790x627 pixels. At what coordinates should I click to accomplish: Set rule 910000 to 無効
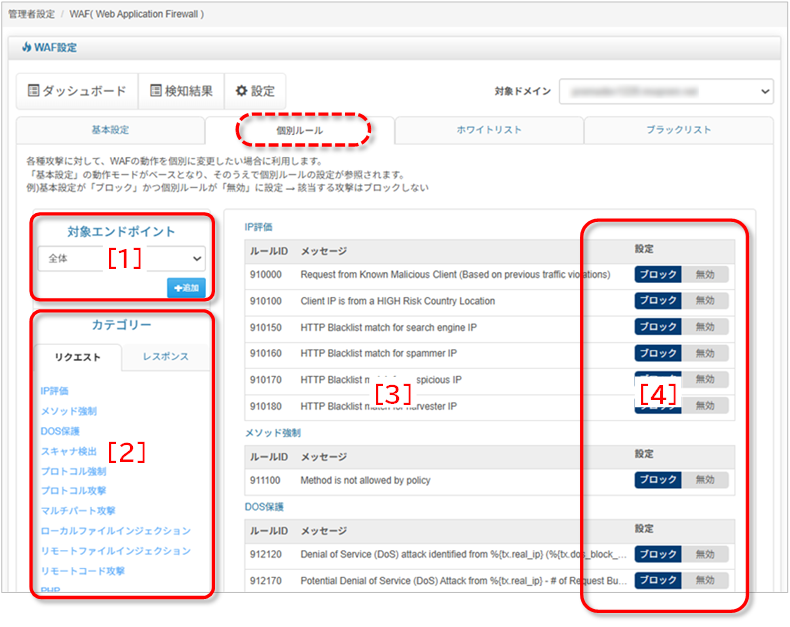tap(705, 275)
